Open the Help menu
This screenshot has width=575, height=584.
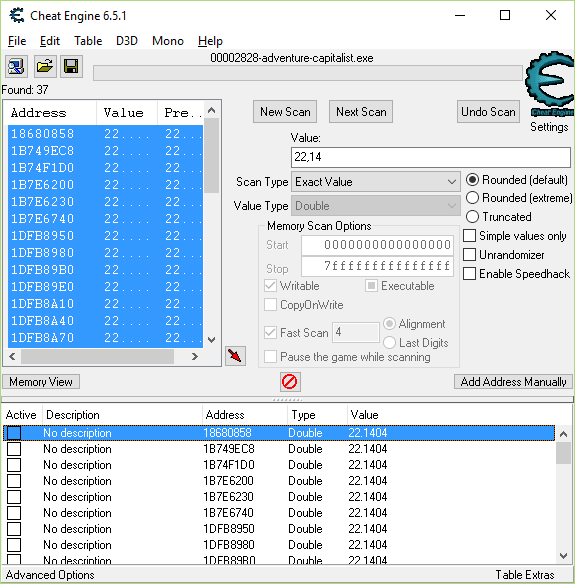pyautogui.click(x=210, y=41)
